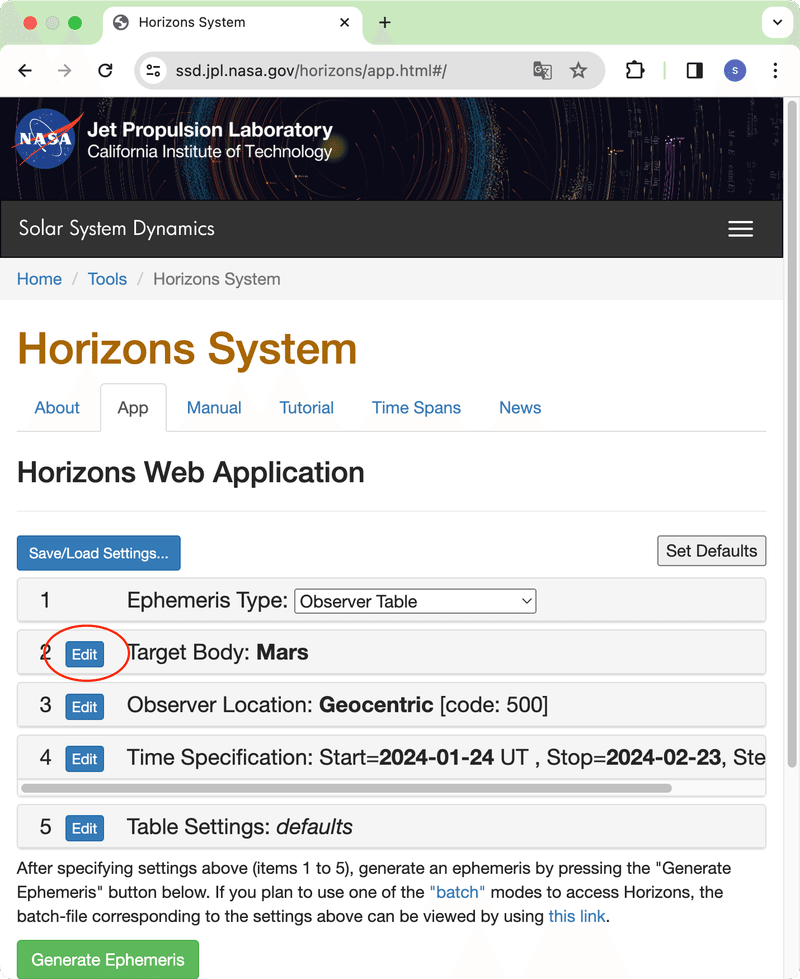Follow the "batch" link
Image resolution: width=800 pixels, height=979 pixels.
[457, 892]
